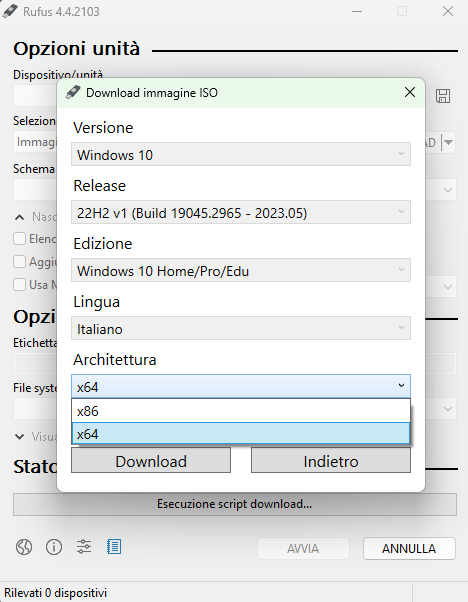468x602 pixels.
Task: Toggle the Elenc... checkbox in the Rufus window
Action: 20,238
